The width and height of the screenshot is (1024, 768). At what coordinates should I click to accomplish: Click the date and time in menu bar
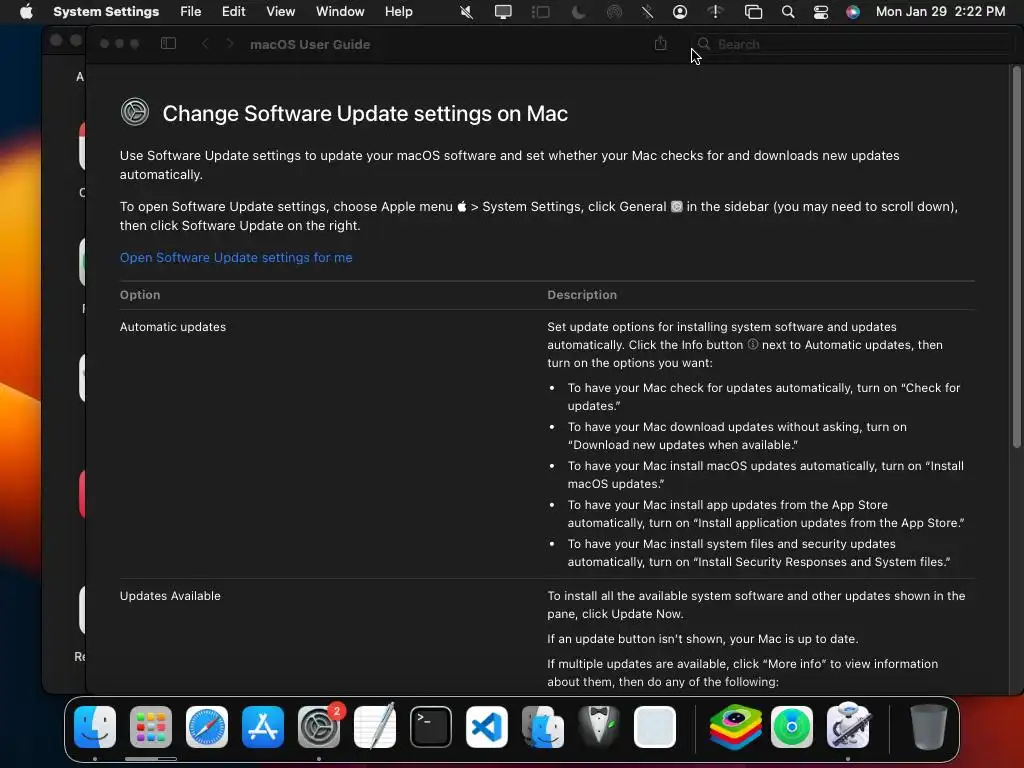pyautogui.click(x=940, y=12)
